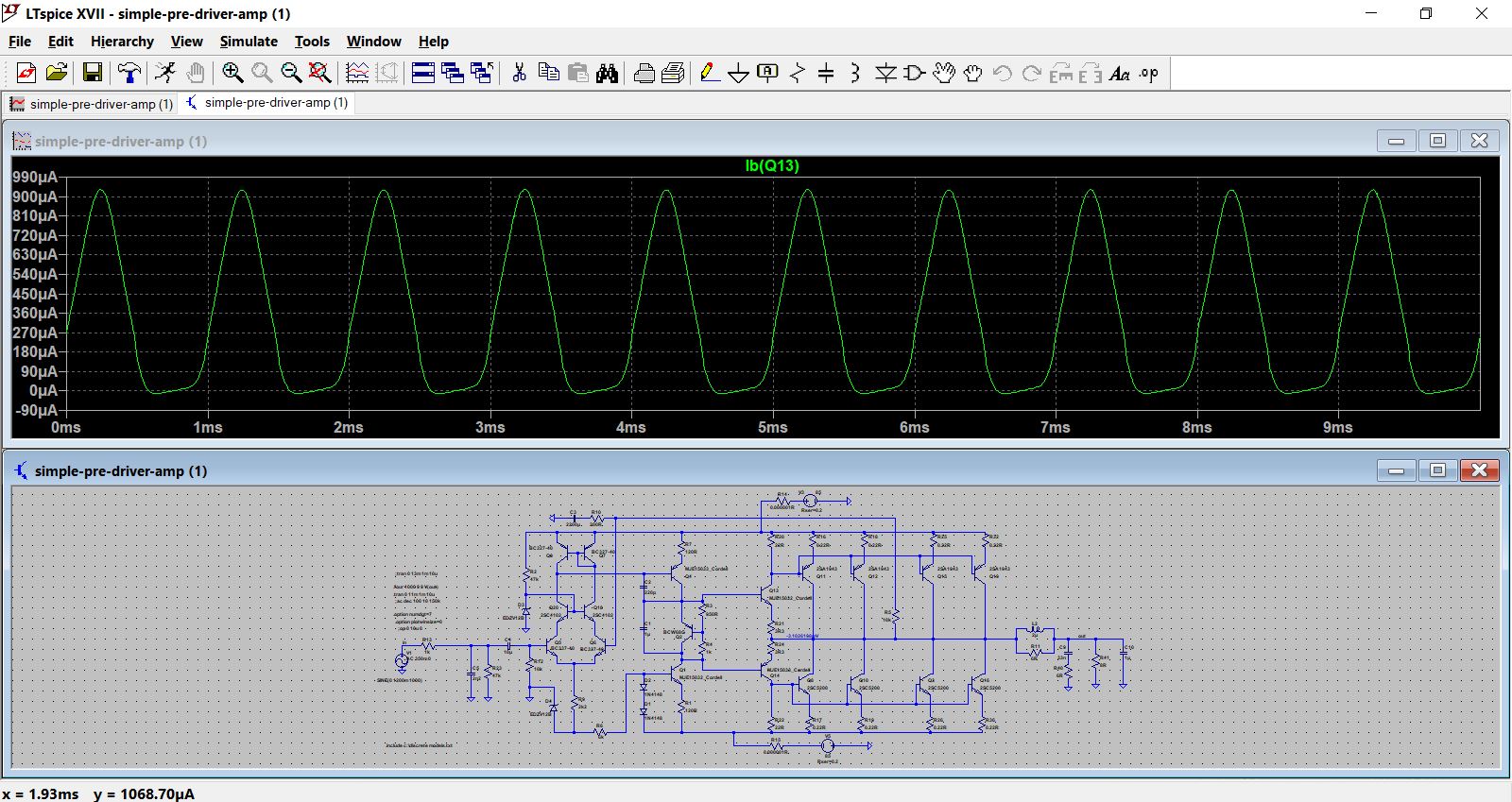Click the Undo arrow icon

pos(1003,73)
